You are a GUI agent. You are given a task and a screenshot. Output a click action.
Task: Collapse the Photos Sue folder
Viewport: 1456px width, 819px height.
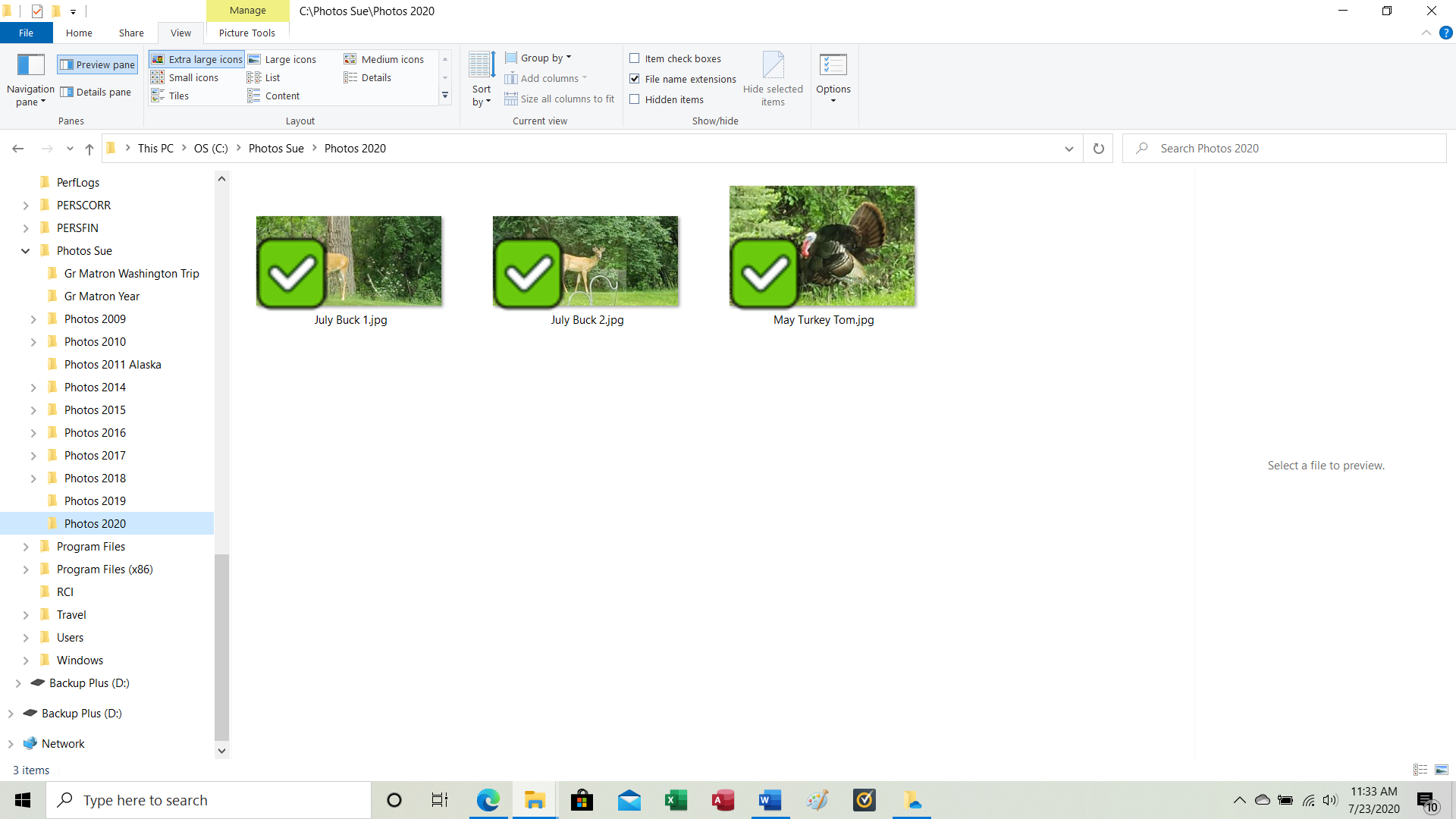coord(25,251)
